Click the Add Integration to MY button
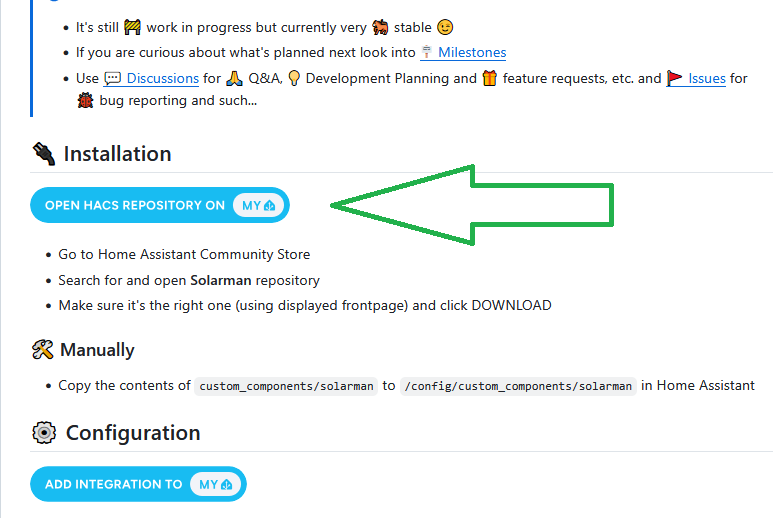 pos(138,484)
